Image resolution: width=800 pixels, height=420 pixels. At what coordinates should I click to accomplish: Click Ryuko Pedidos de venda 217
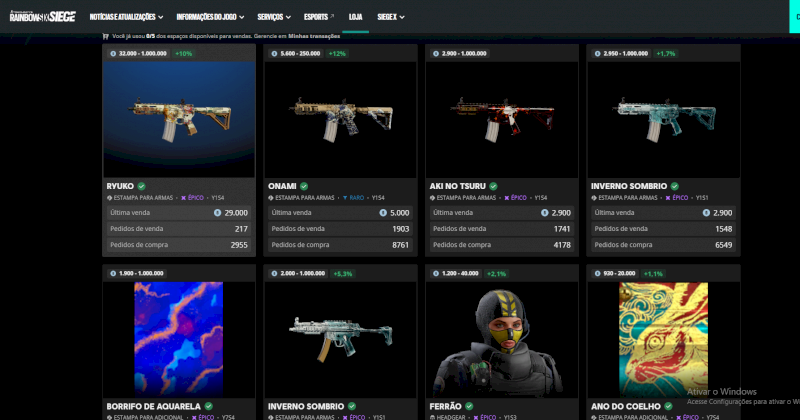(x=179, y=229)
